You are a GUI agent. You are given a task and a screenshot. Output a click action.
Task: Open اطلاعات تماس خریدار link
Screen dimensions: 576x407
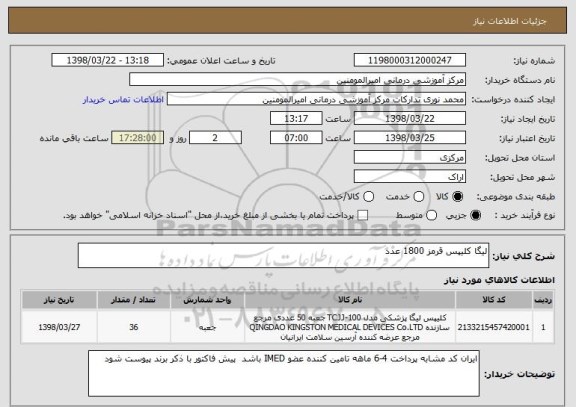[x=123, y=100]
